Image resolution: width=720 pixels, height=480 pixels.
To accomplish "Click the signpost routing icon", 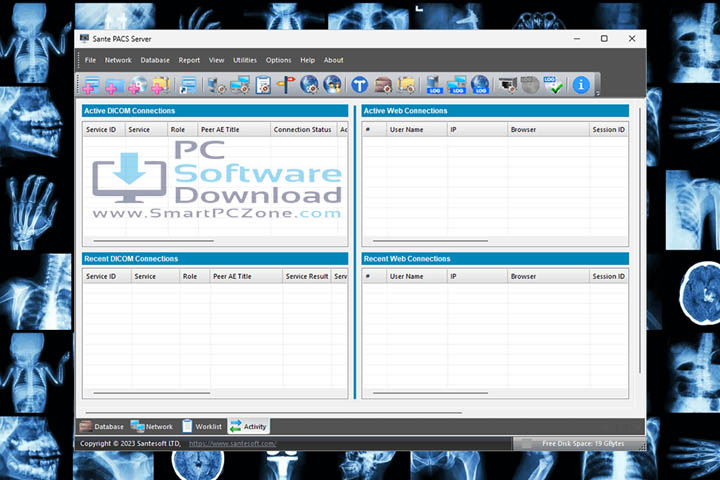I will click(x=286, y=85).
